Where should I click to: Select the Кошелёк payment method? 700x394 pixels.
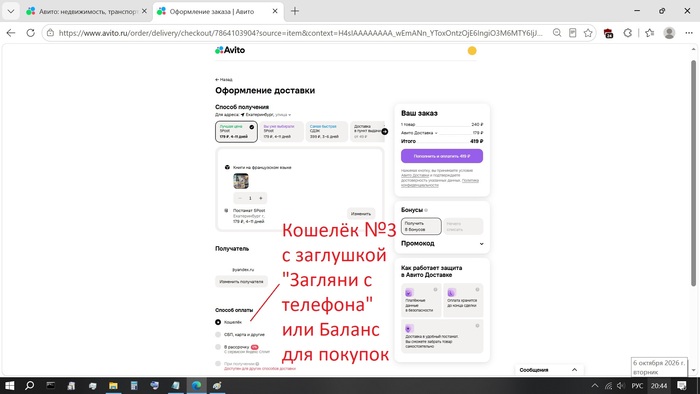[x=218, y=322]
